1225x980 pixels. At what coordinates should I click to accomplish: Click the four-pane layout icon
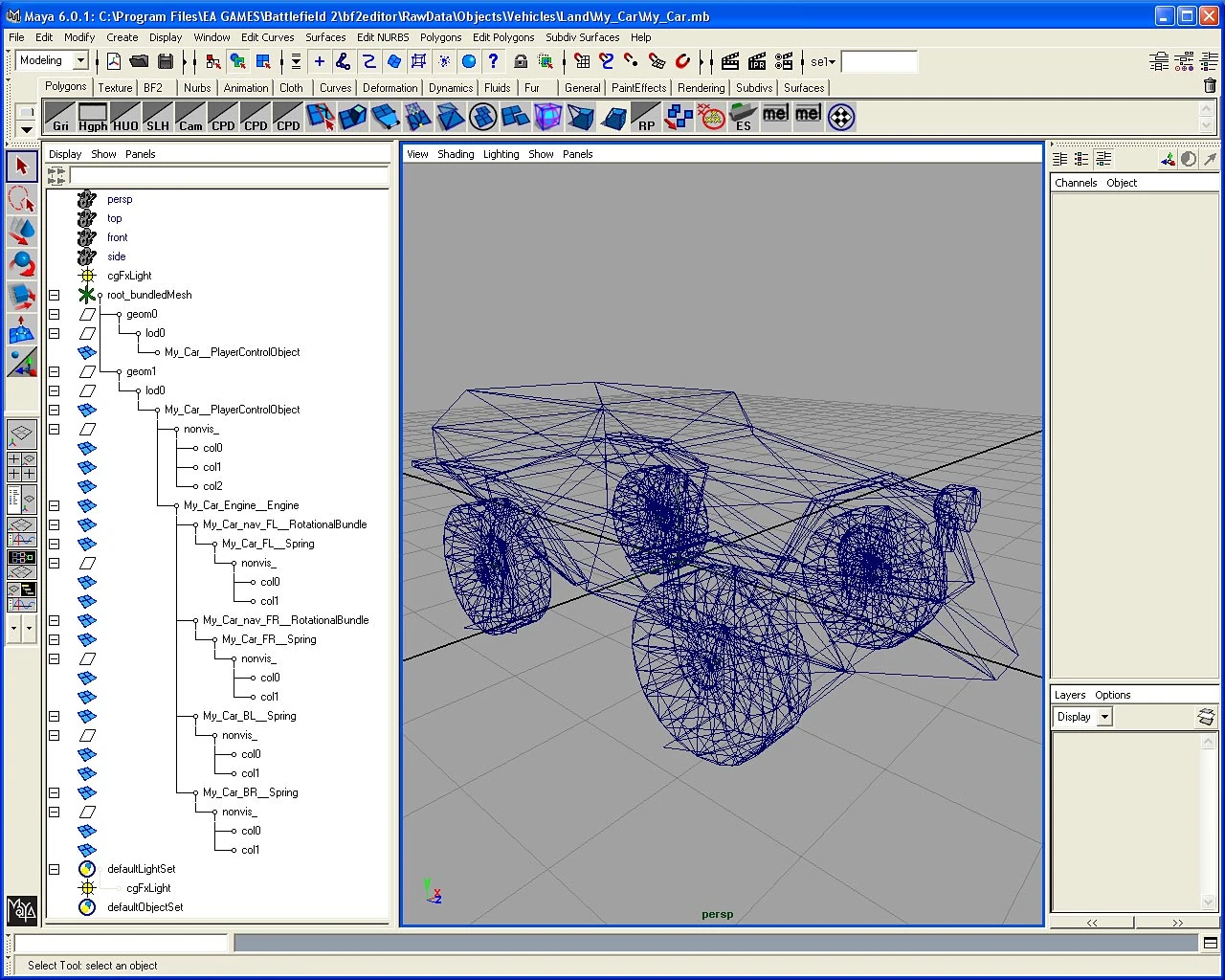coord(22,467)
